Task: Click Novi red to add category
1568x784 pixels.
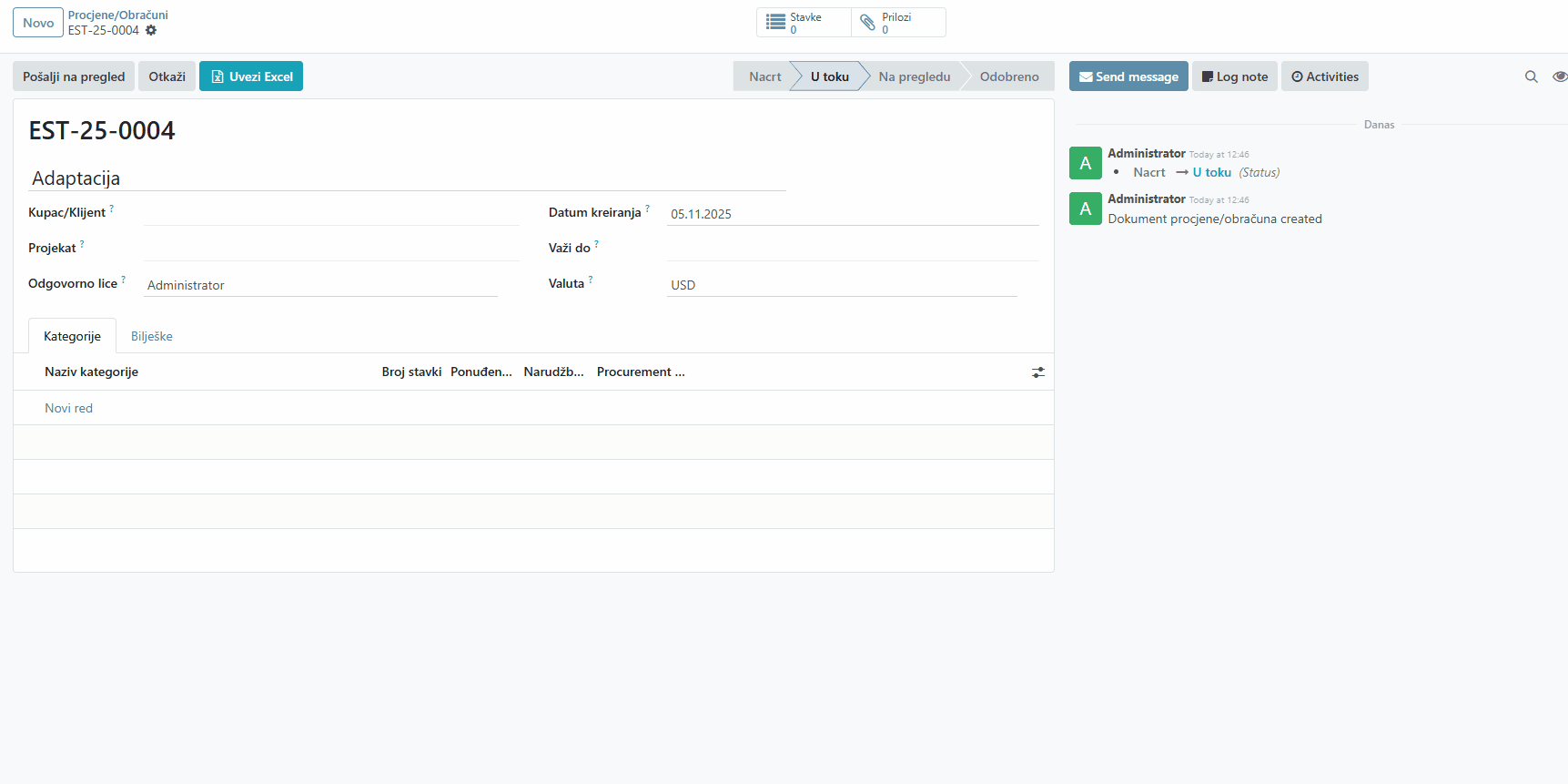Action: pos(69,408)
